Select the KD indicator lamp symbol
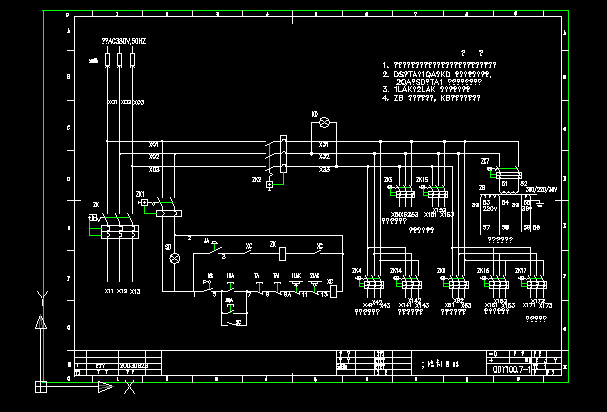This screenshot has width=607, height=412. click(x=324, y=123)
